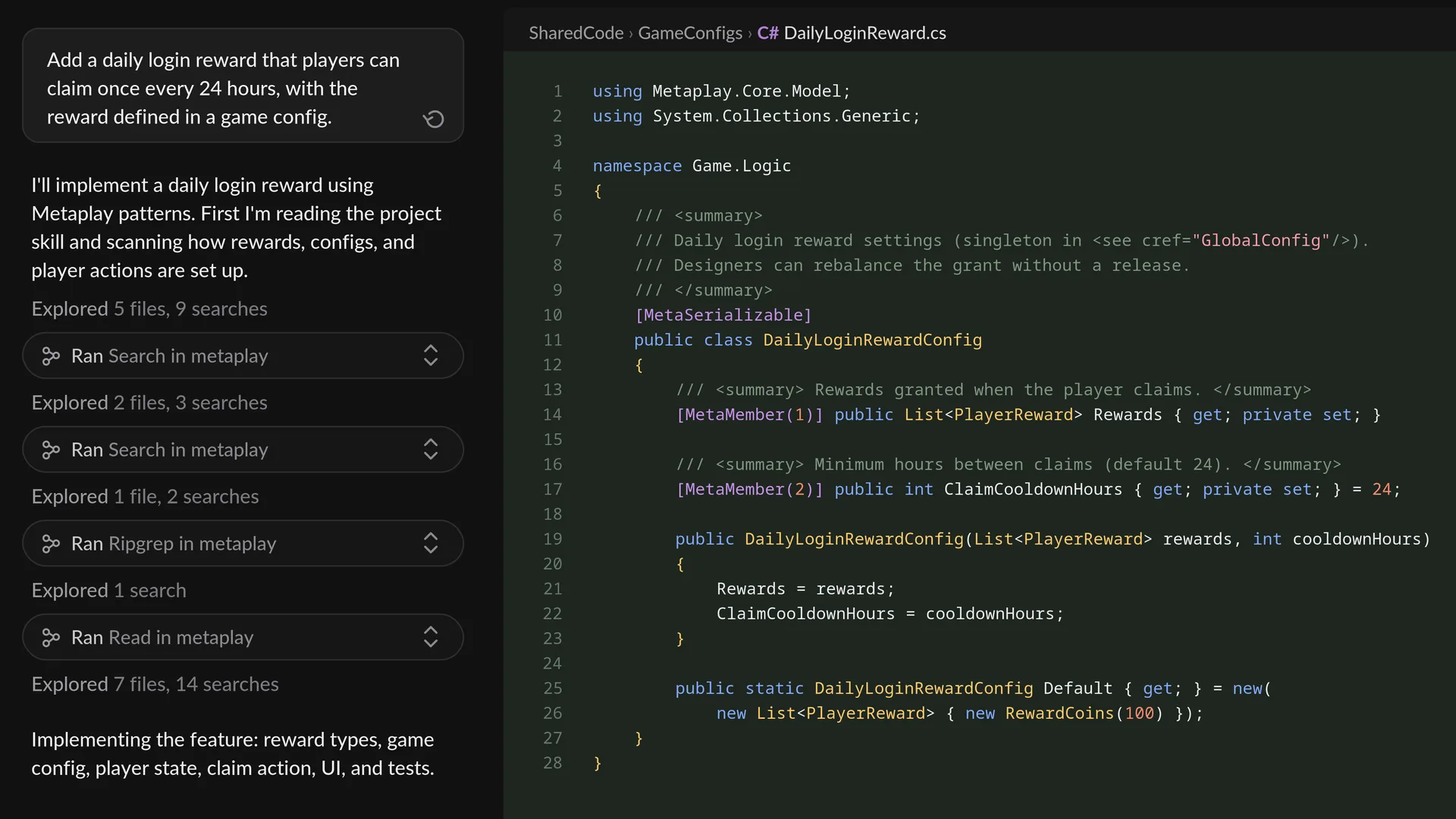1456x819 pixels.
Task: Click the [MetaMember(2)] attribute
Action: (749, 489)
